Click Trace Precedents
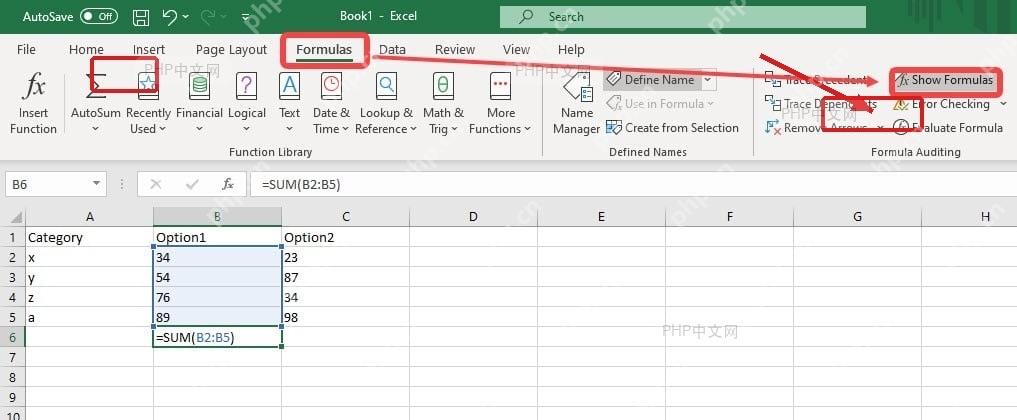This screenshot has width=1017, height=420. [x=816, y=80]
